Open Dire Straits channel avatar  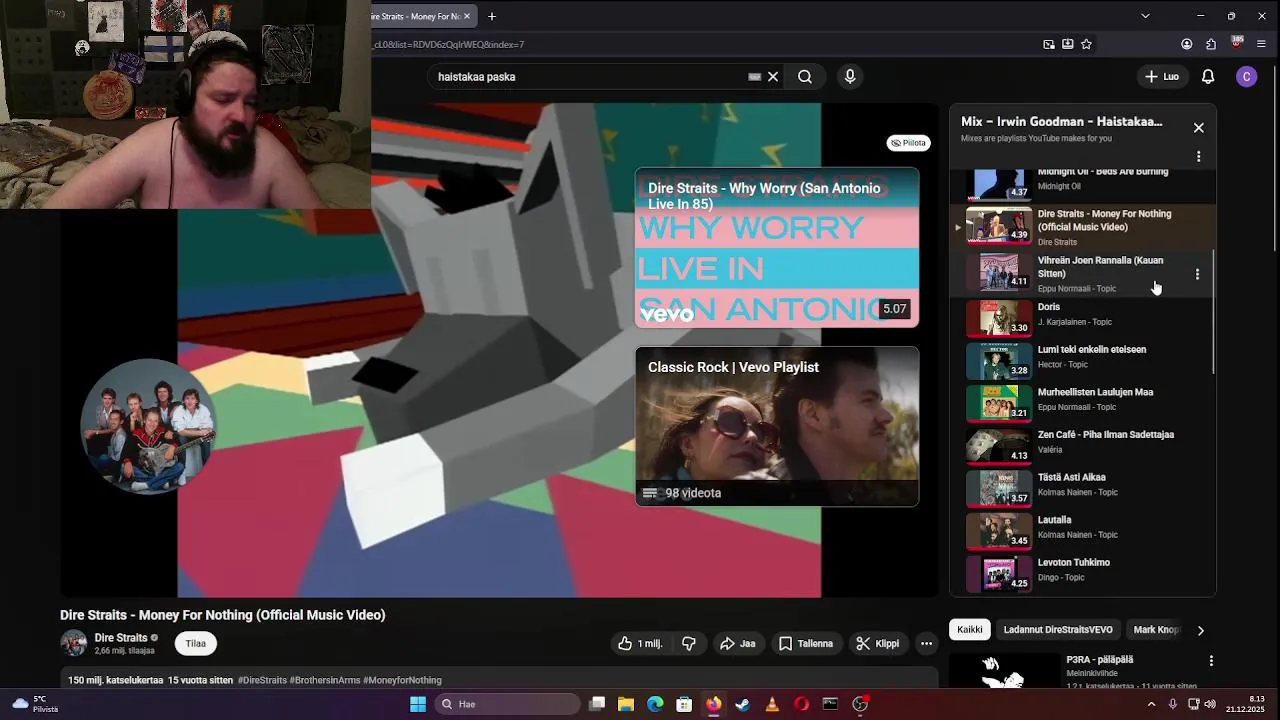click(x=74, y=643)
